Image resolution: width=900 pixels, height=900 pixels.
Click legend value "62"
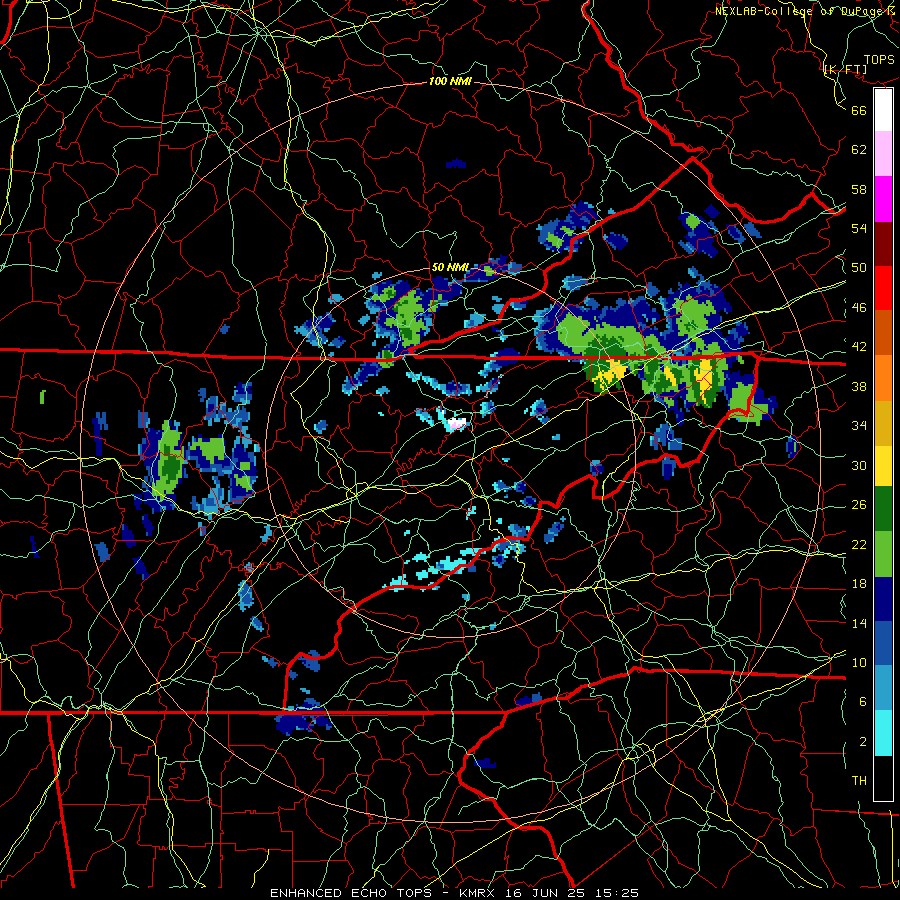point(859,150)
